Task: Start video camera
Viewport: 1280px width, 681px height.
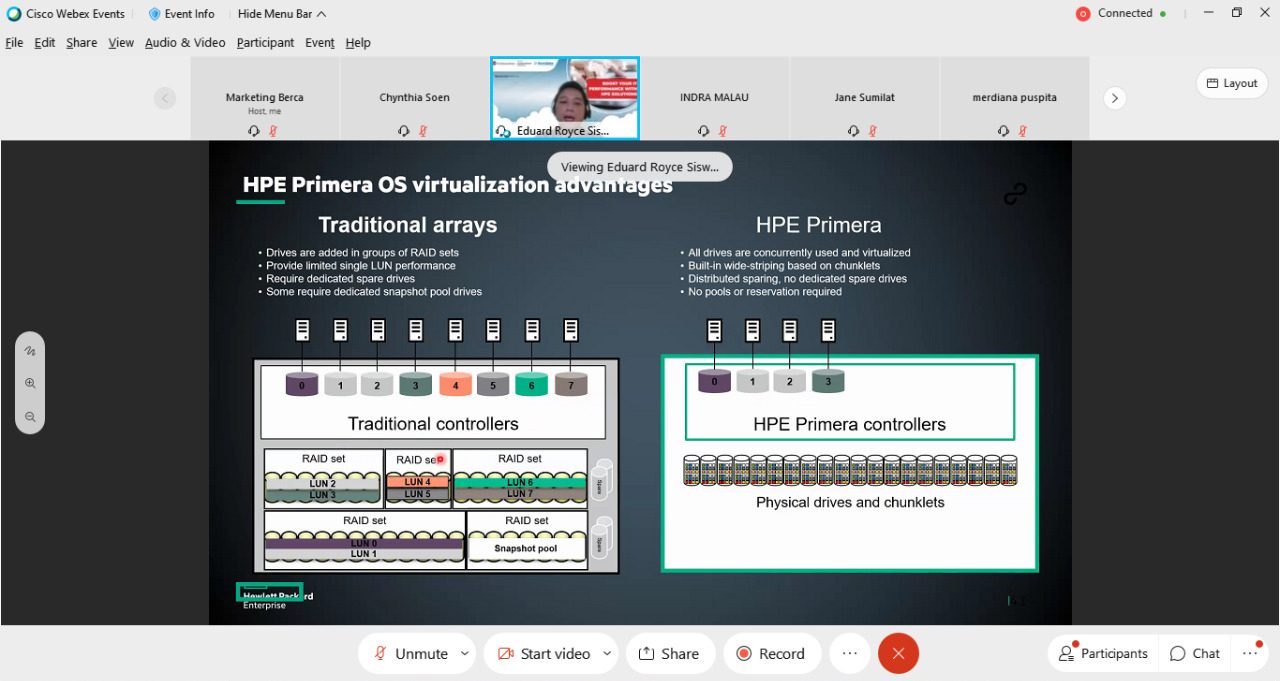Action: [543, 653]
